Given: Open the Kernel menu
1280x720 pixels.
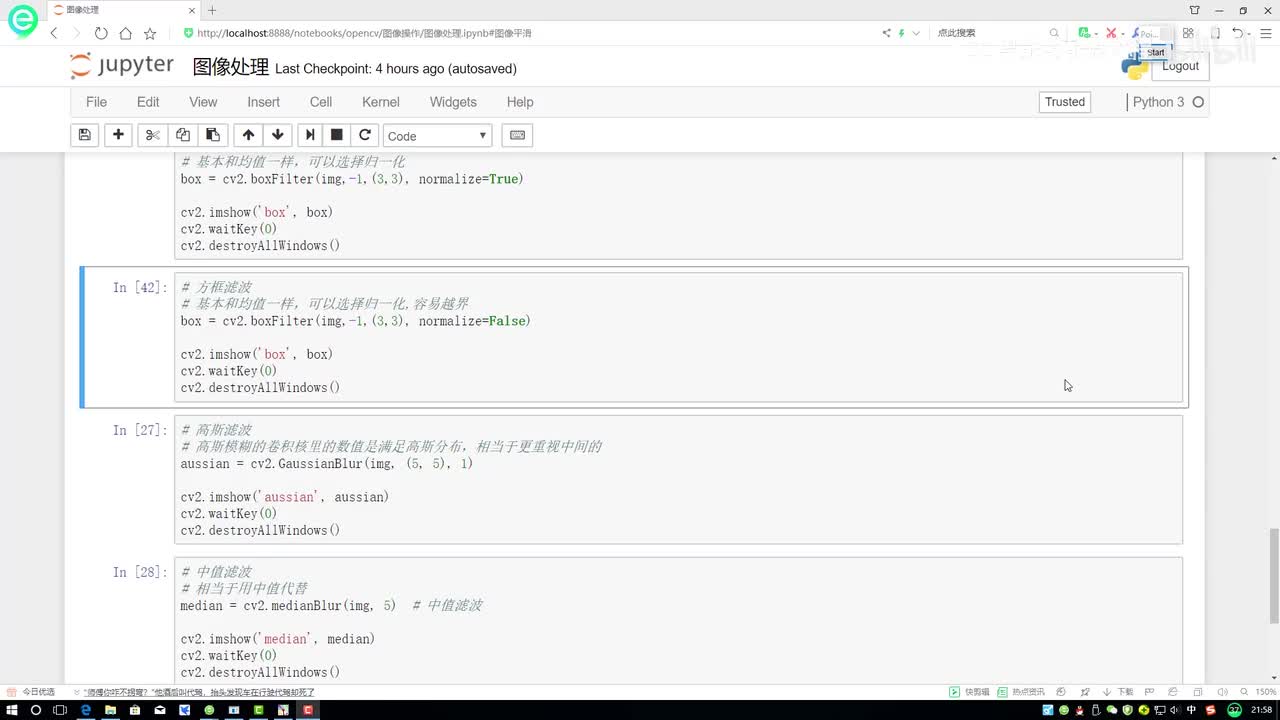Looking at the screenshot, I should pyautogui.click(x=381, y=102).
